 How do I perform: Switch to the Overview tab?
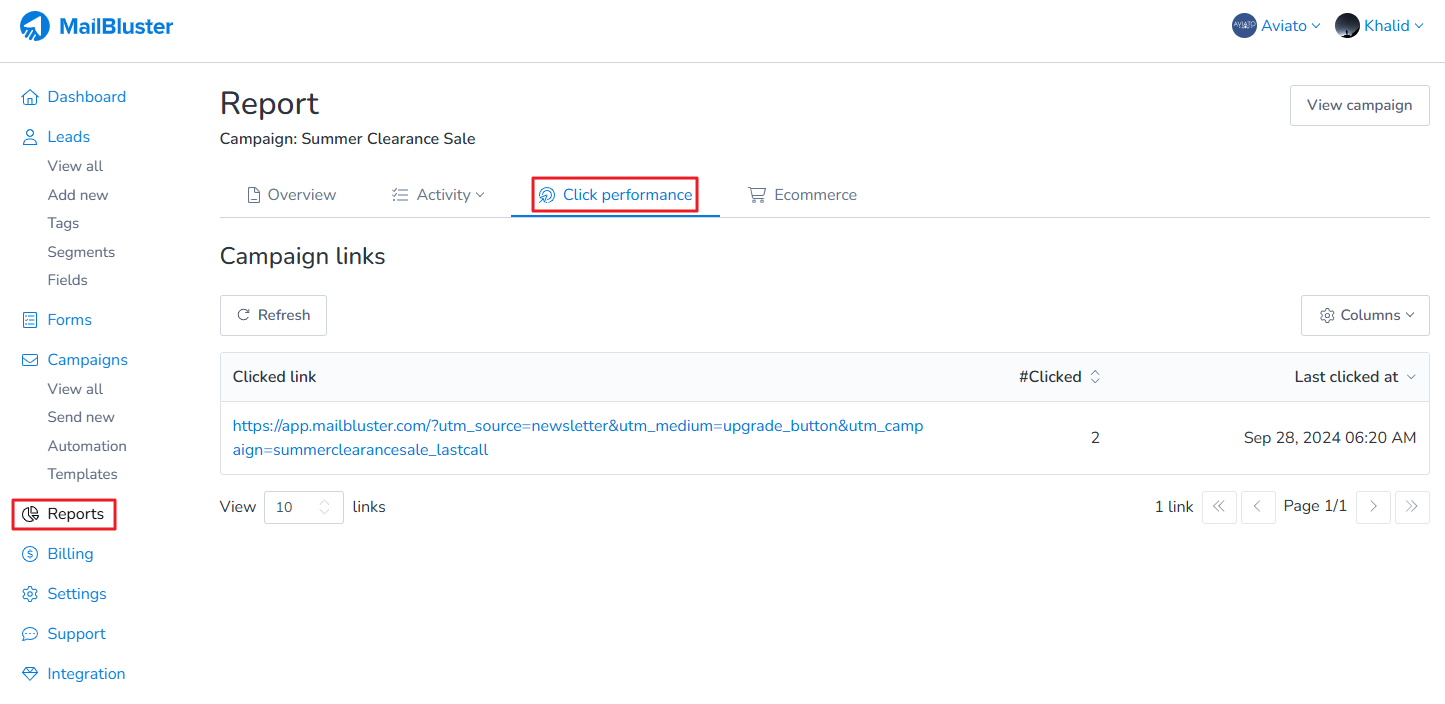292,195
